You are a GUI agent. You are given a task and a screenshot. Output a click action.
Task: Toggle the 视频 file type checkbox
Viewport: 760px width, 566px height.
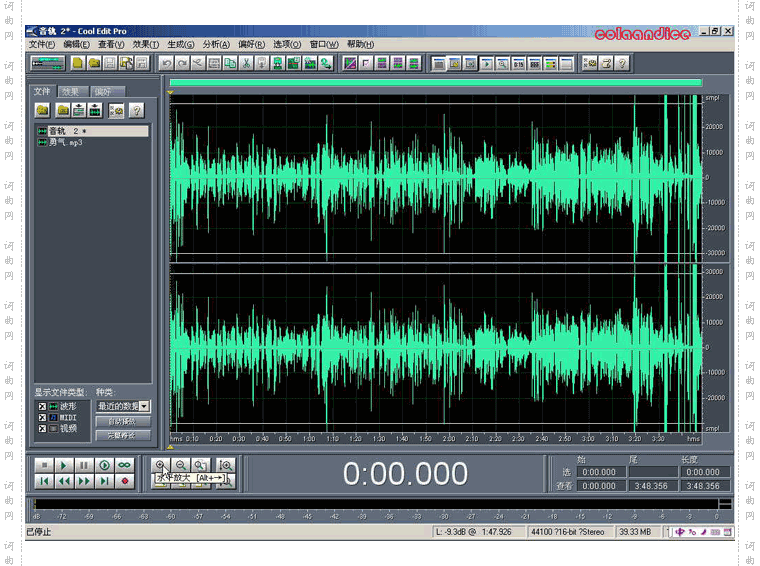point(42,429)
